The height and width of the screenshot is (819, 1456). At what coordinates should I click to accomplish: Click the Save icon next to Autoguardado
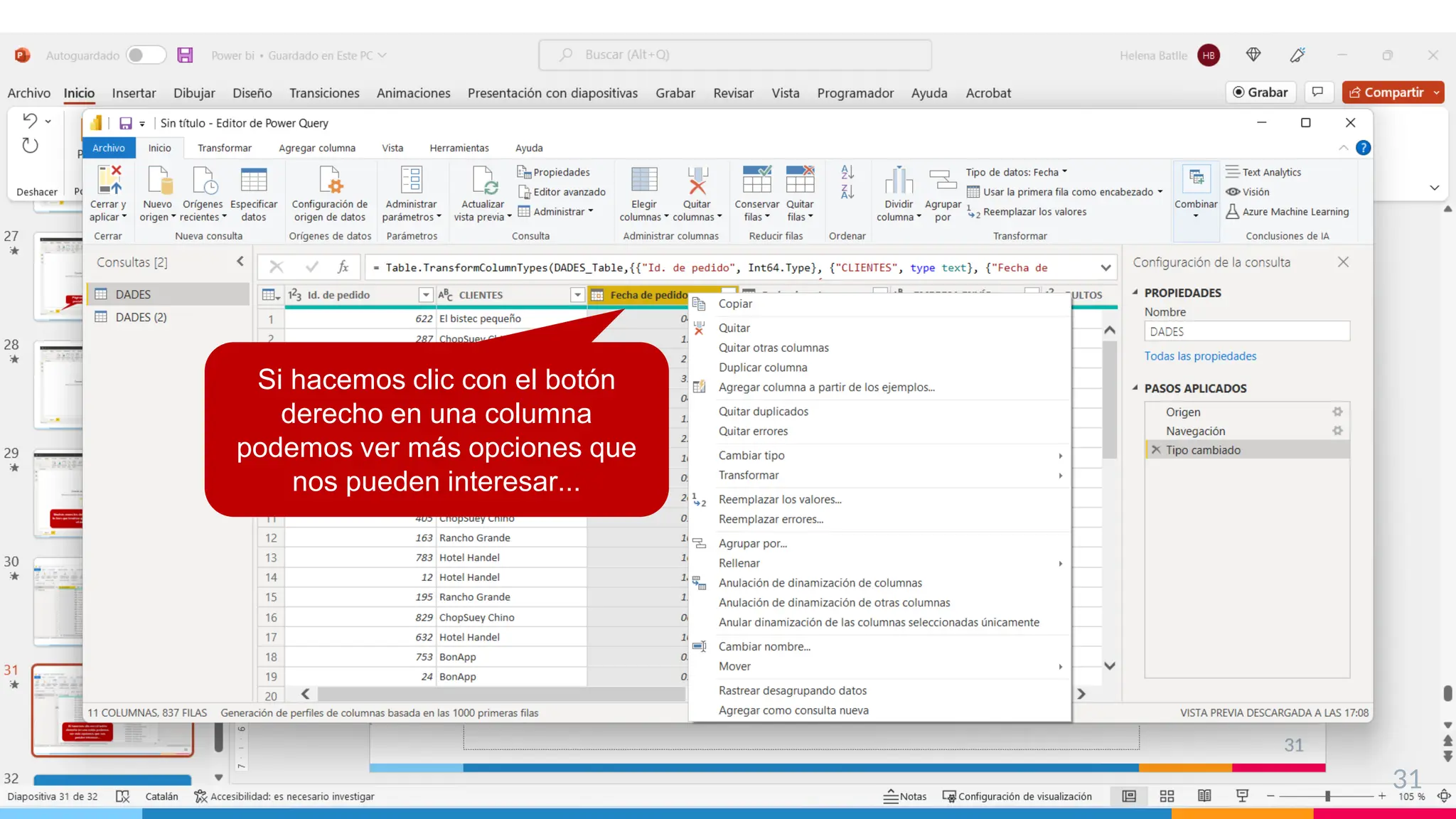pos(185,55)
